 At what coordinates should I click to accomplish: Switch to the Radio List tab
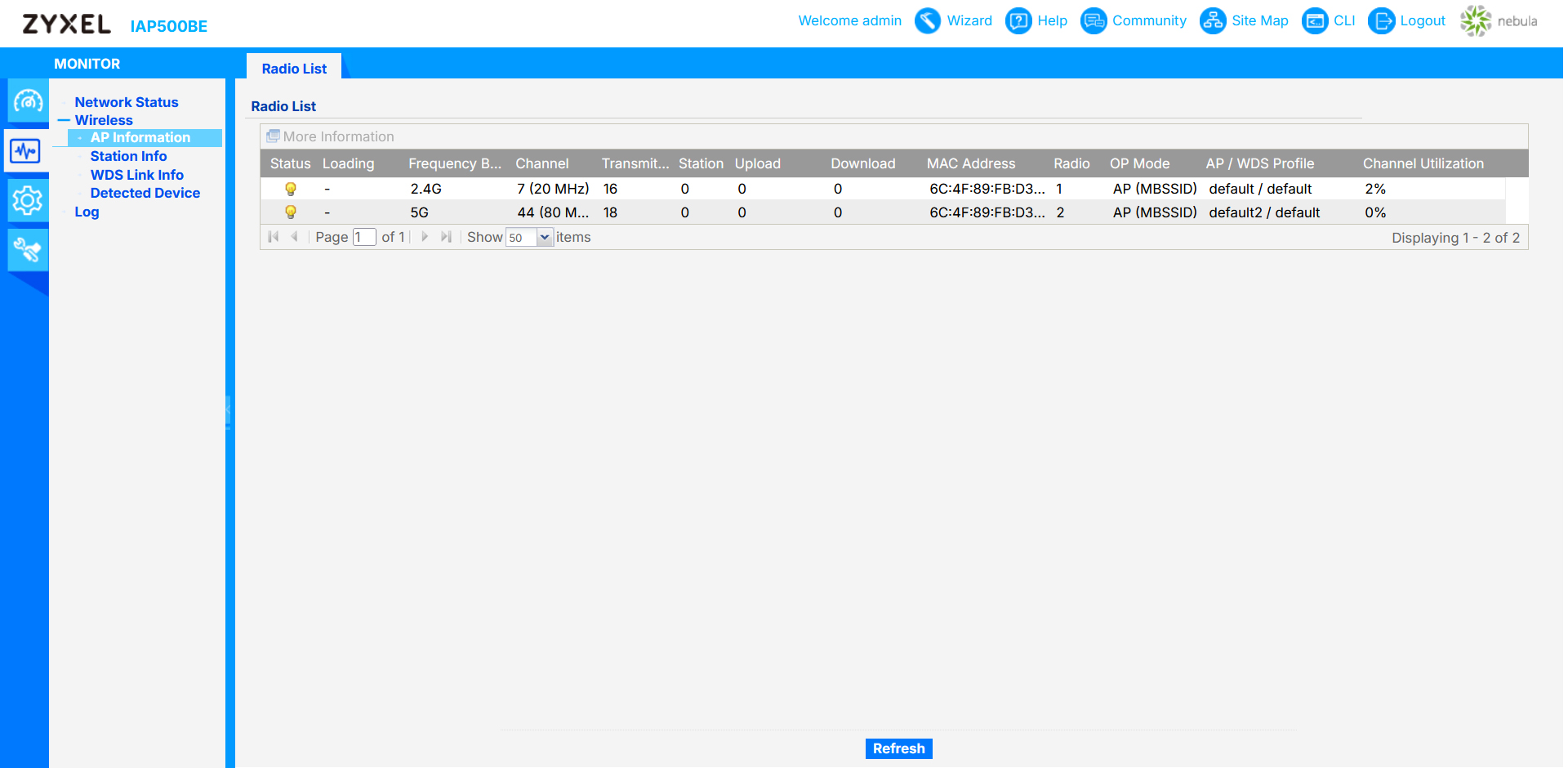click(x=294, y=69)
